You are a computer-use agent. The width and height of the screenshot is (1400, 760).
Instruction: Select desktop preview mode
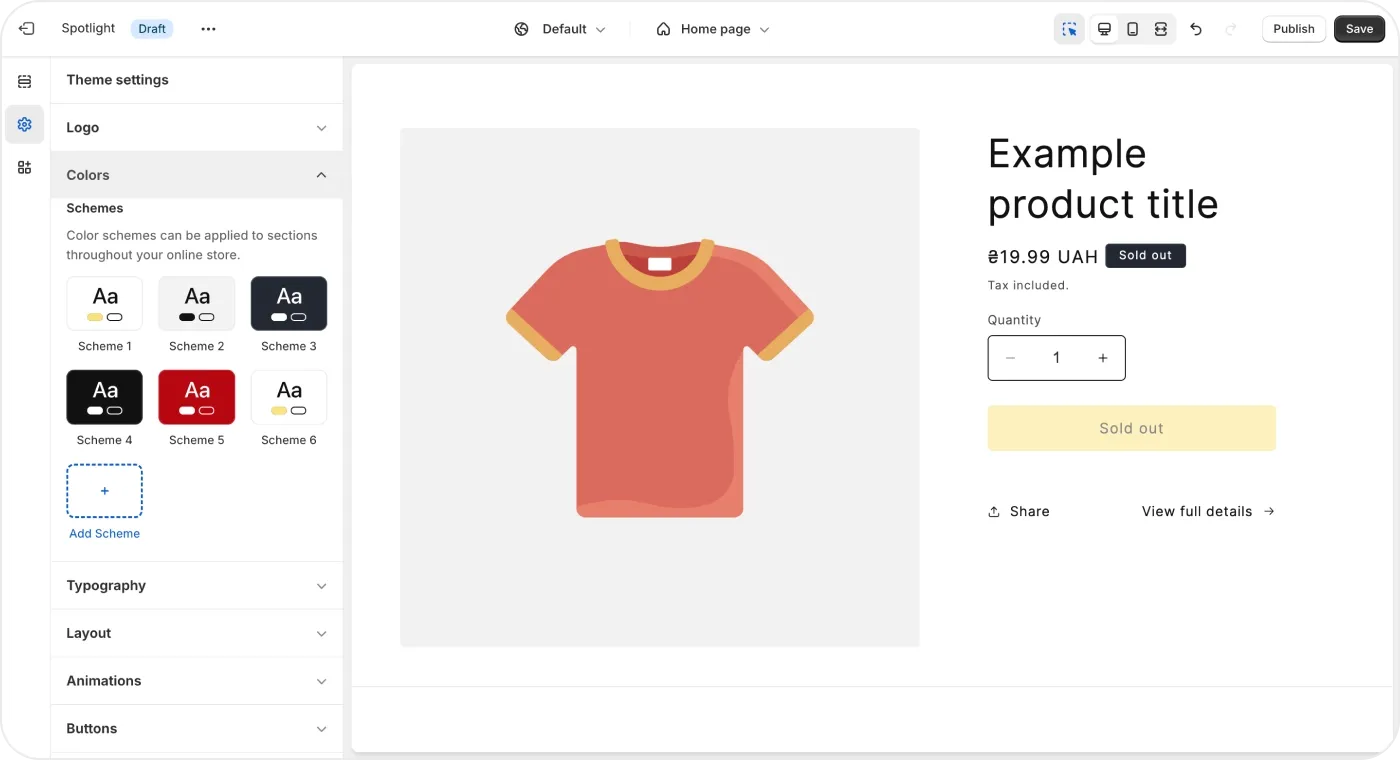coord(1104,29)
